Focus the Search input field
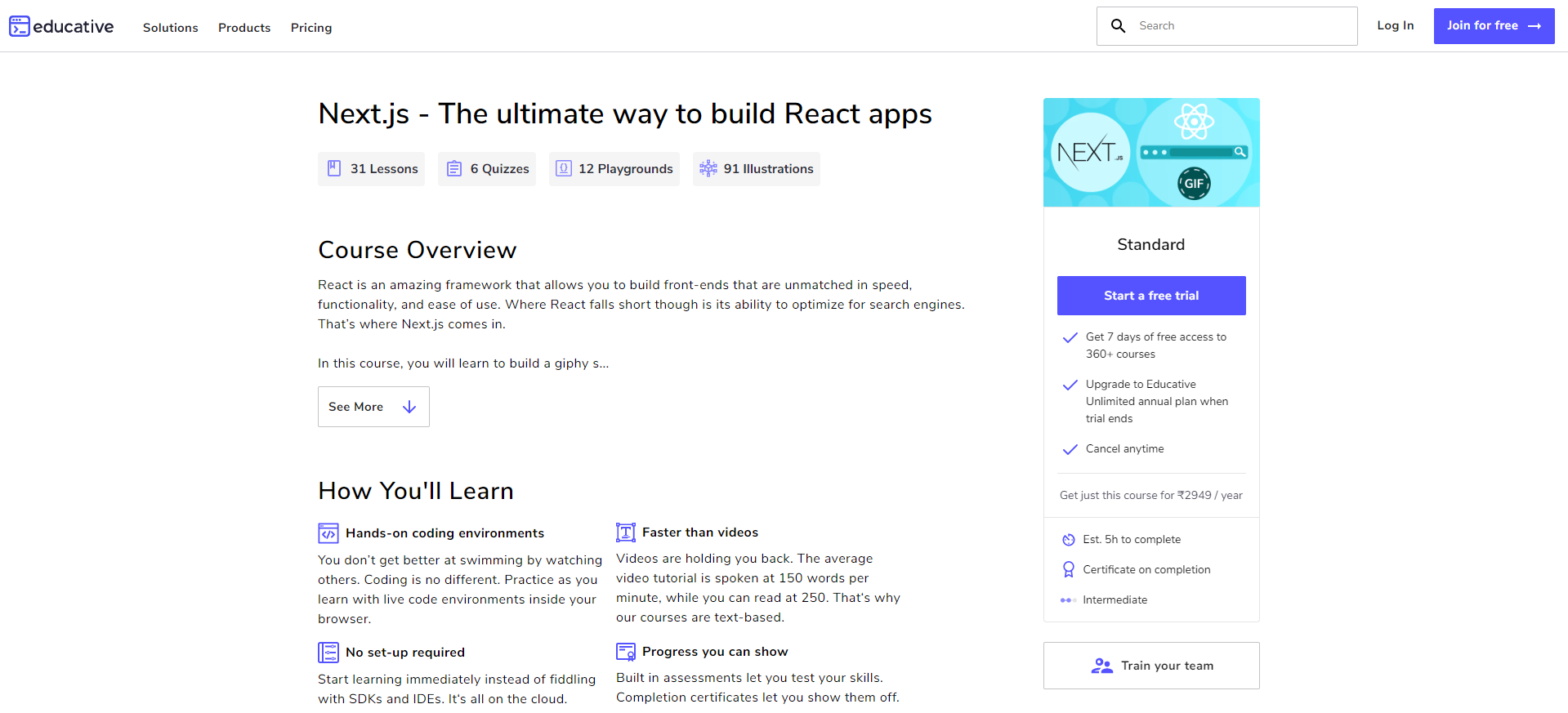The height and width of the screenshot is (713, 1568). tap(1226, 26)
